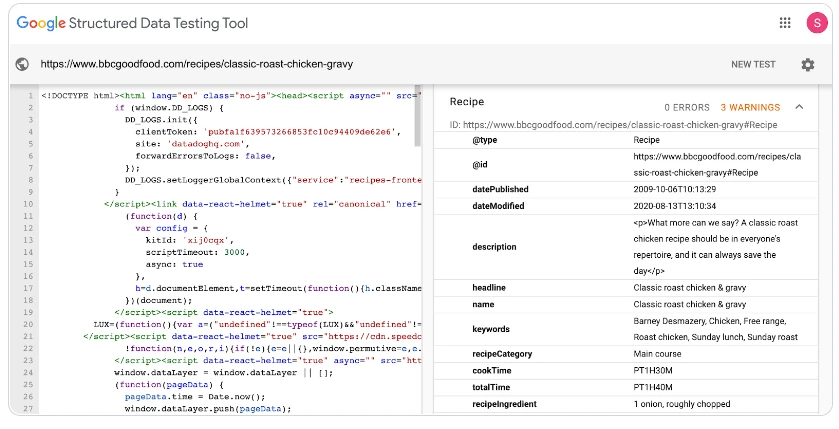
Task: Click the globe icon beside the URL
Action: (x=22, y=64)
